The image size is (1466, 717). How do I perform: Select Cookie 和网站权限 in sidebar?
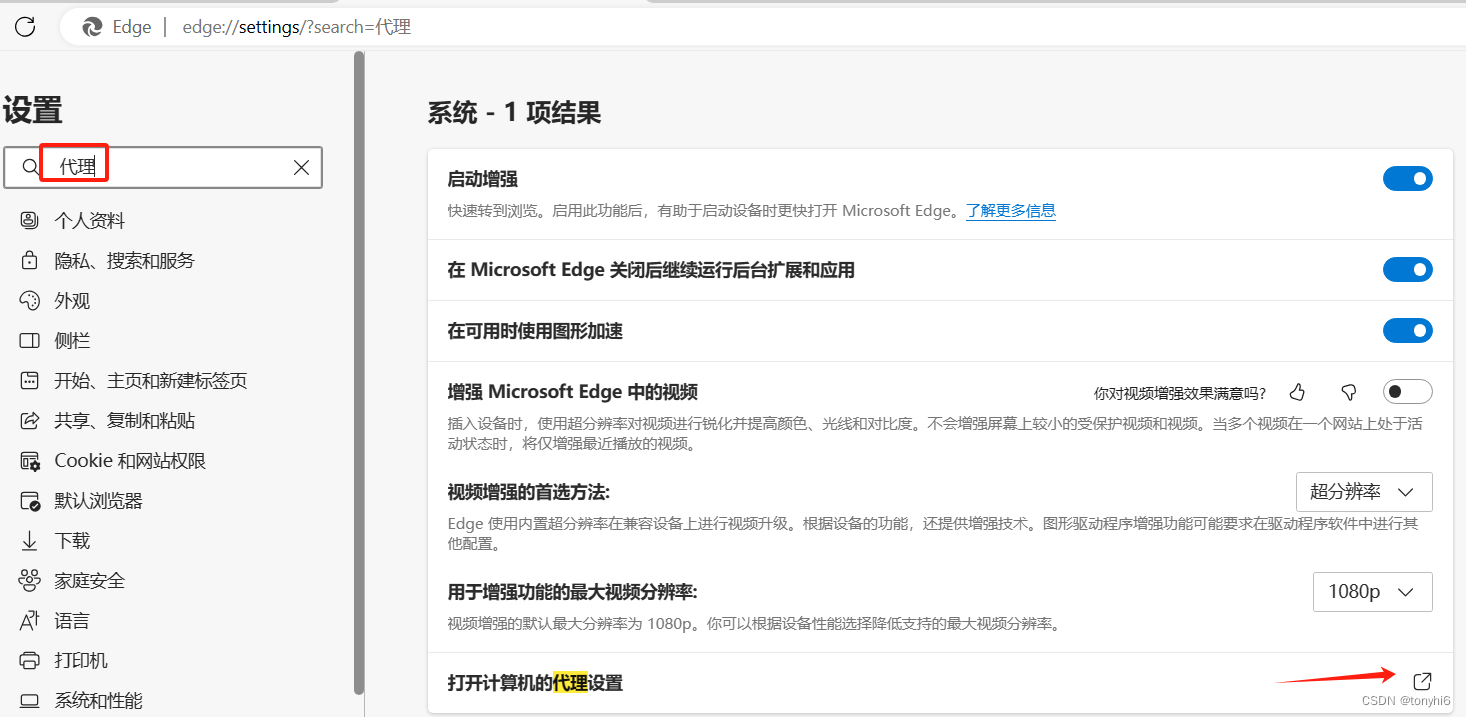pos(130,461)
